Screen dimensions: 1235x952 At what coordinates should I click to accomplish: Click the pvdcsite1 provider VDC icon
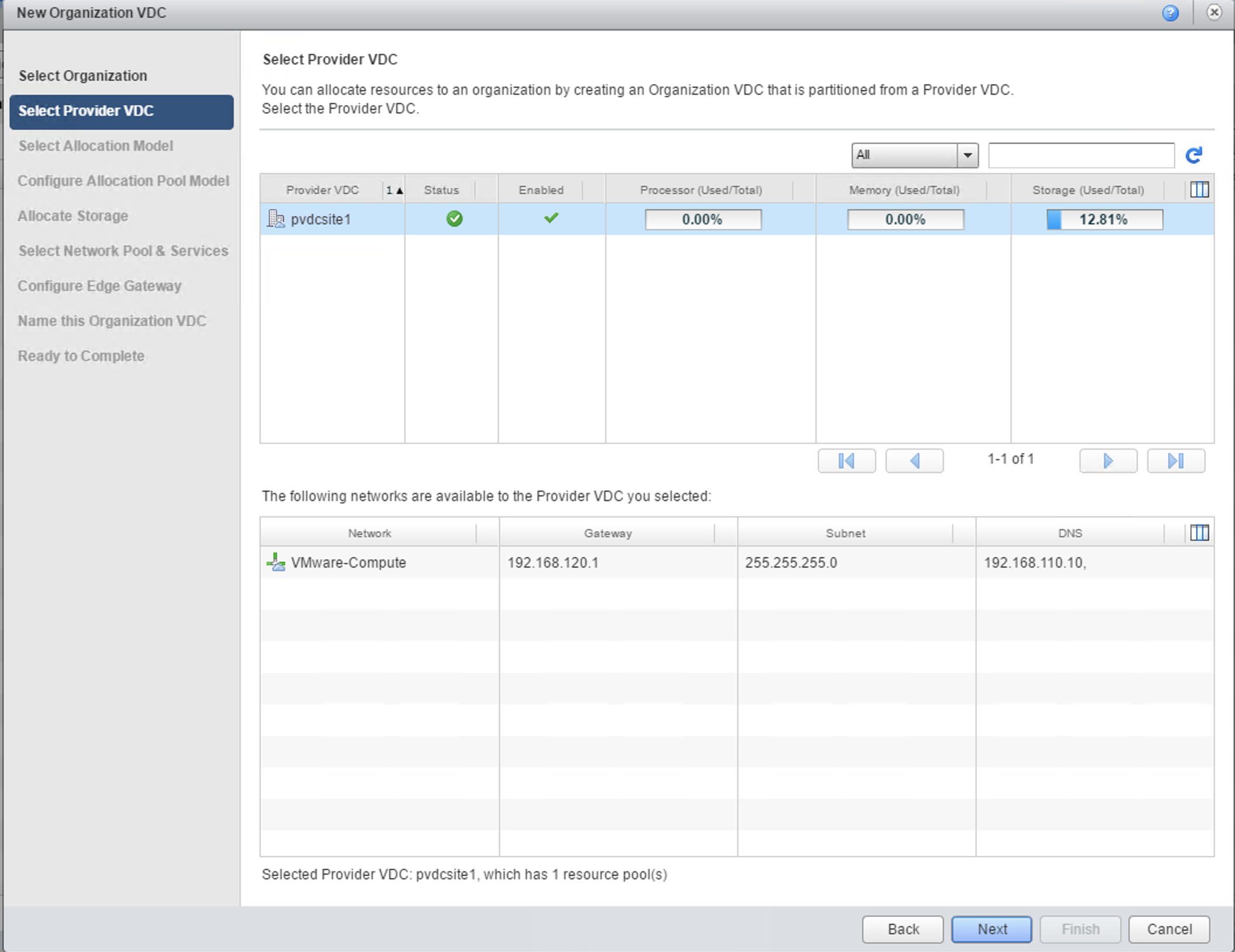click(x=276, y=219)
